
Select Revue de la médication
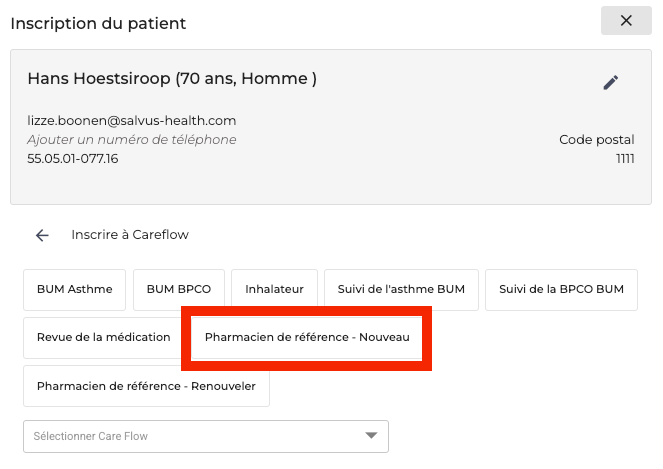pos(104,338)
